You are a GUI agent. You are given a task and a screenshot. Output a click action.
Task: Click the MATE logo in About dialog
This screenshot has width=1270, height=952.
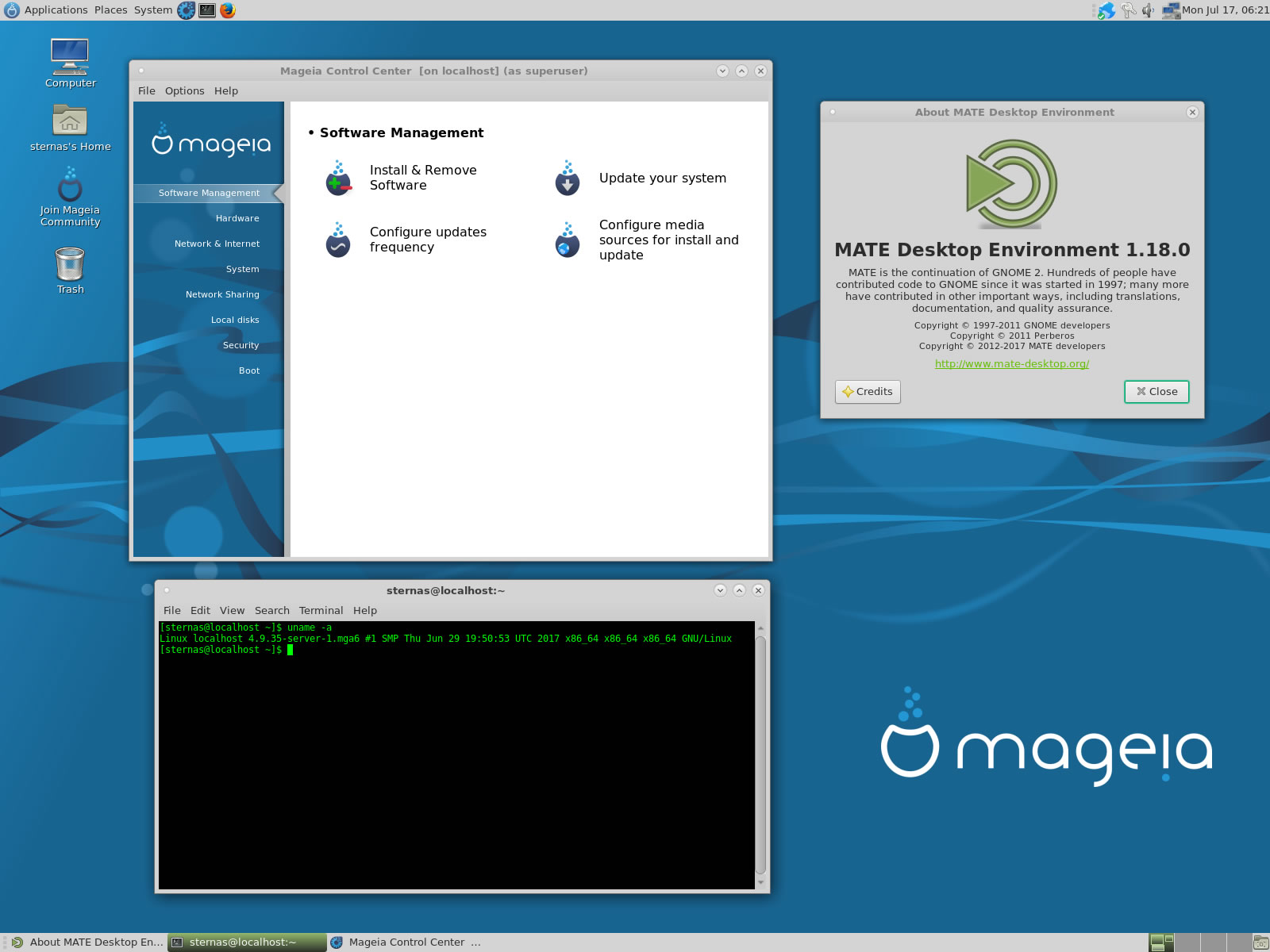coord(1012,183)
